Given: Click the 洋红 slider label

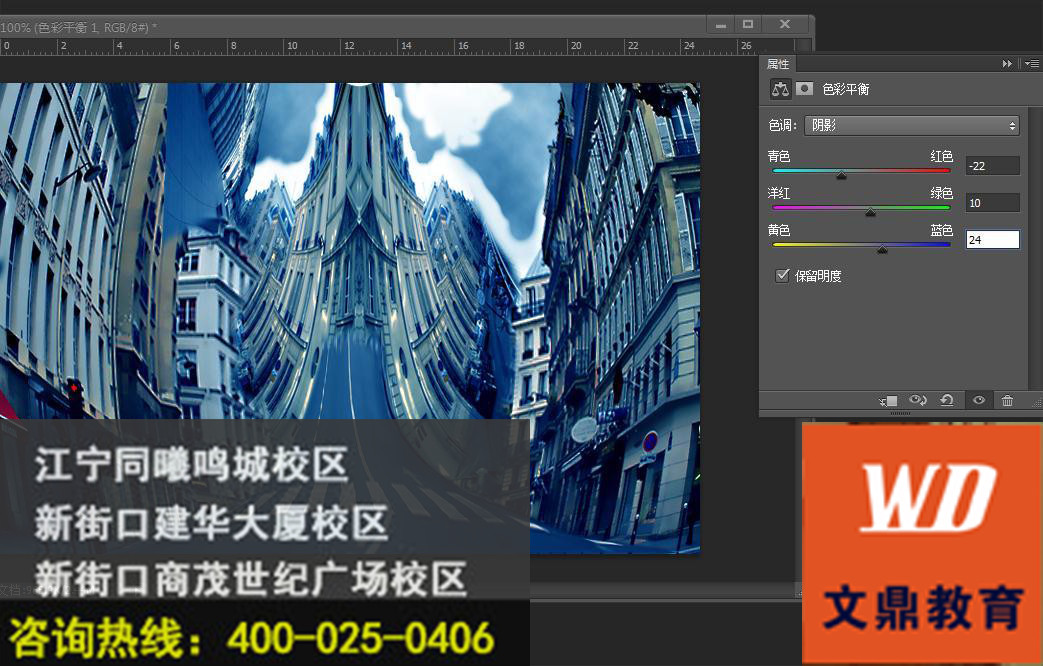Looking at the screenshot, I should (778, 194).
